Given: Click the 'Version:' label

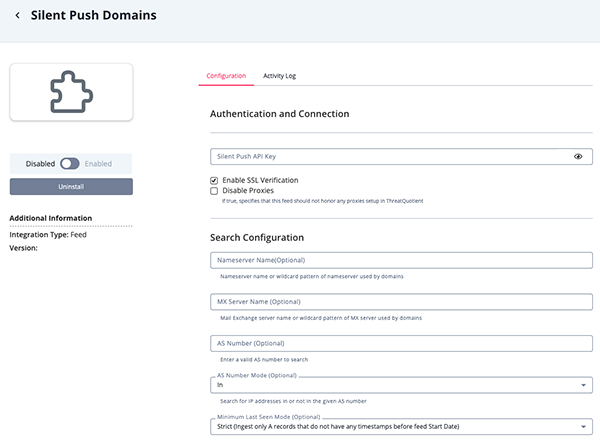Looking at the screenshot, I should tap(24, 248).
